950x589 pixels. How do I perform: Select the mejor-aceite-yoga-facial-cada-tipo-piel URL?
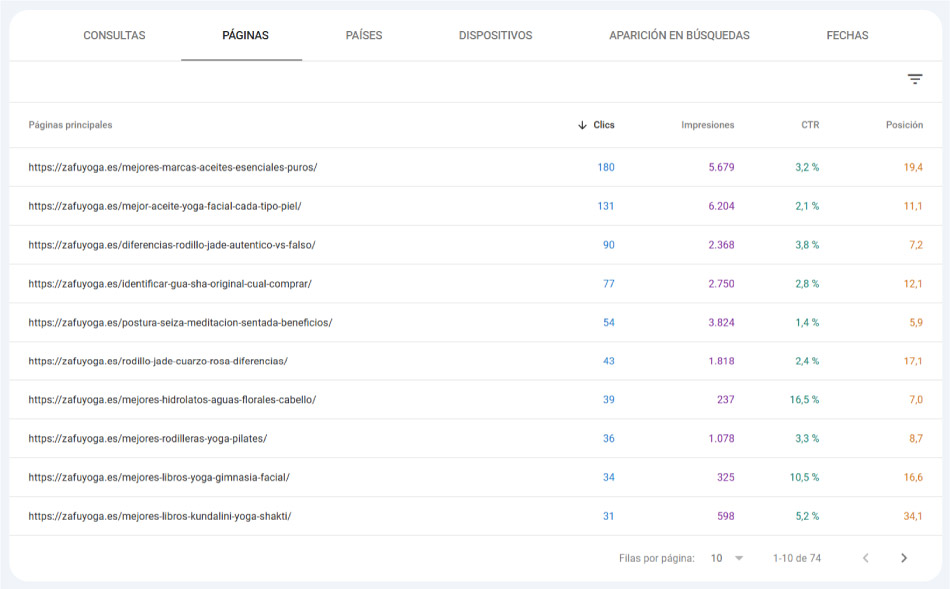[x=165, y=206]
